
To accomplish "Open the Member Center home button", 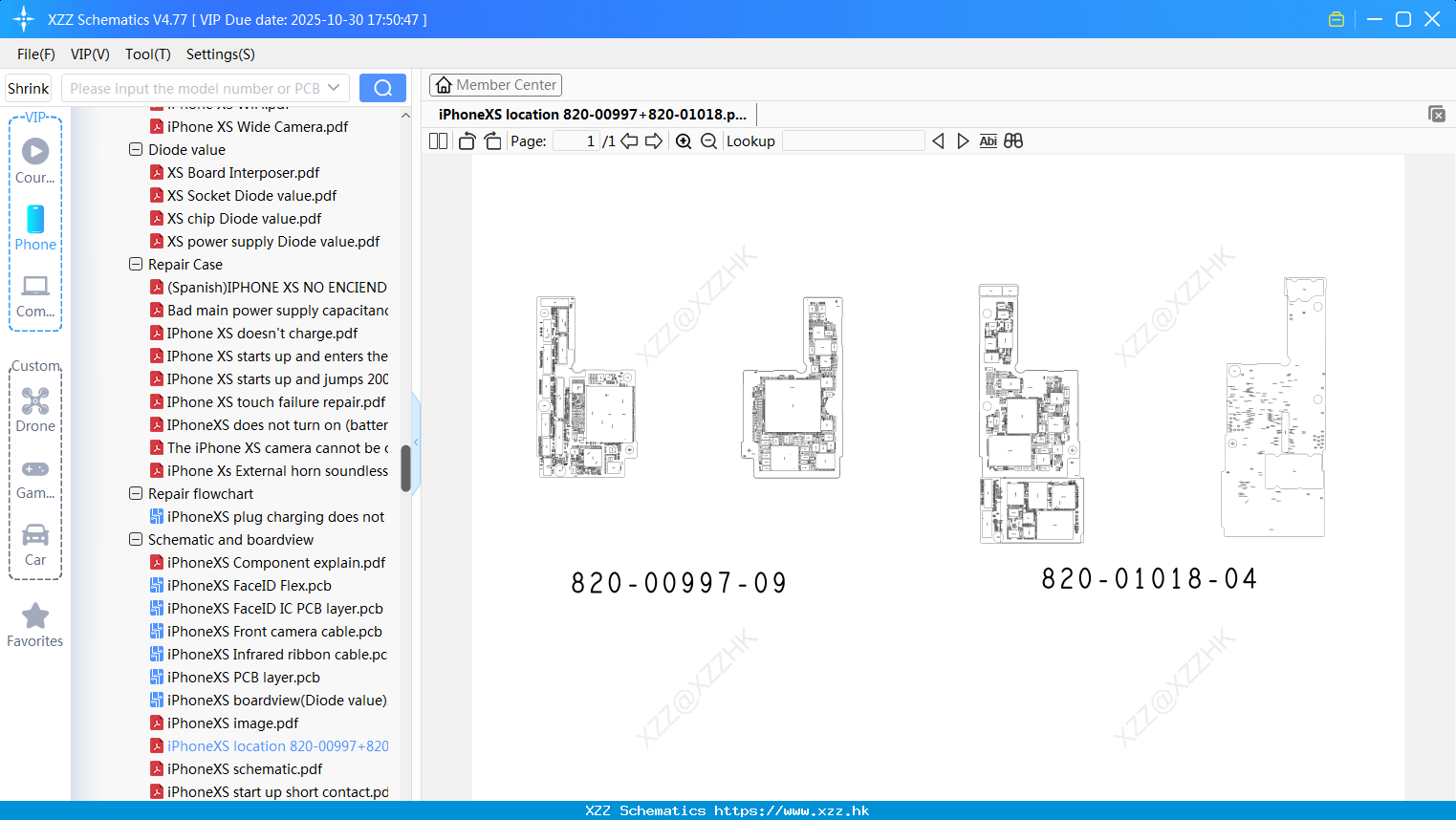I will (x=495, y=85).
